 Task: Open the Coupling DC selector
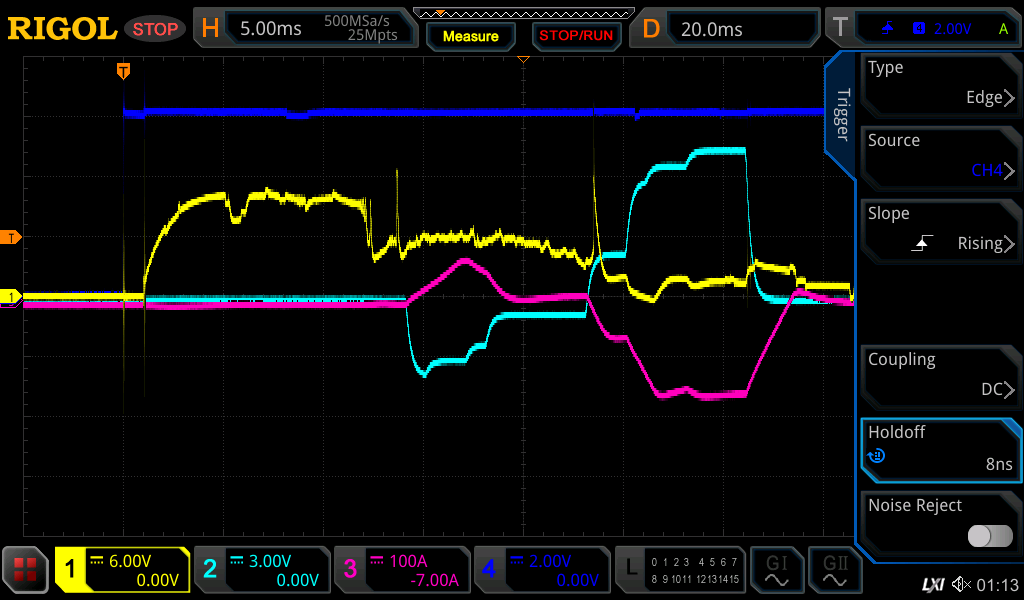940,376
